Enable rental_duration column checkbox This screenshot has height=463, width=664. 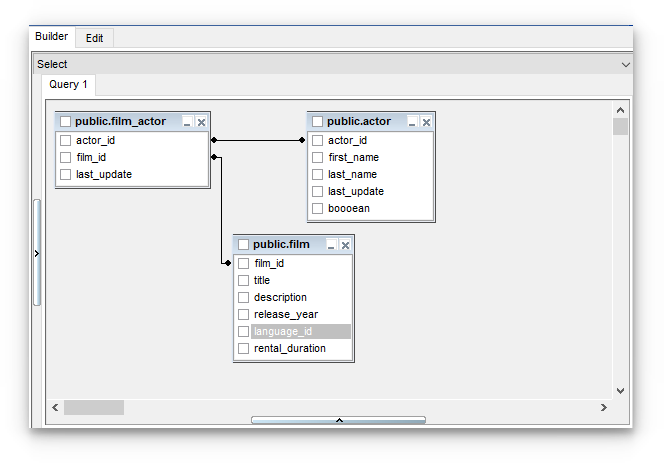pyautogui.click(x=243, y=348)
